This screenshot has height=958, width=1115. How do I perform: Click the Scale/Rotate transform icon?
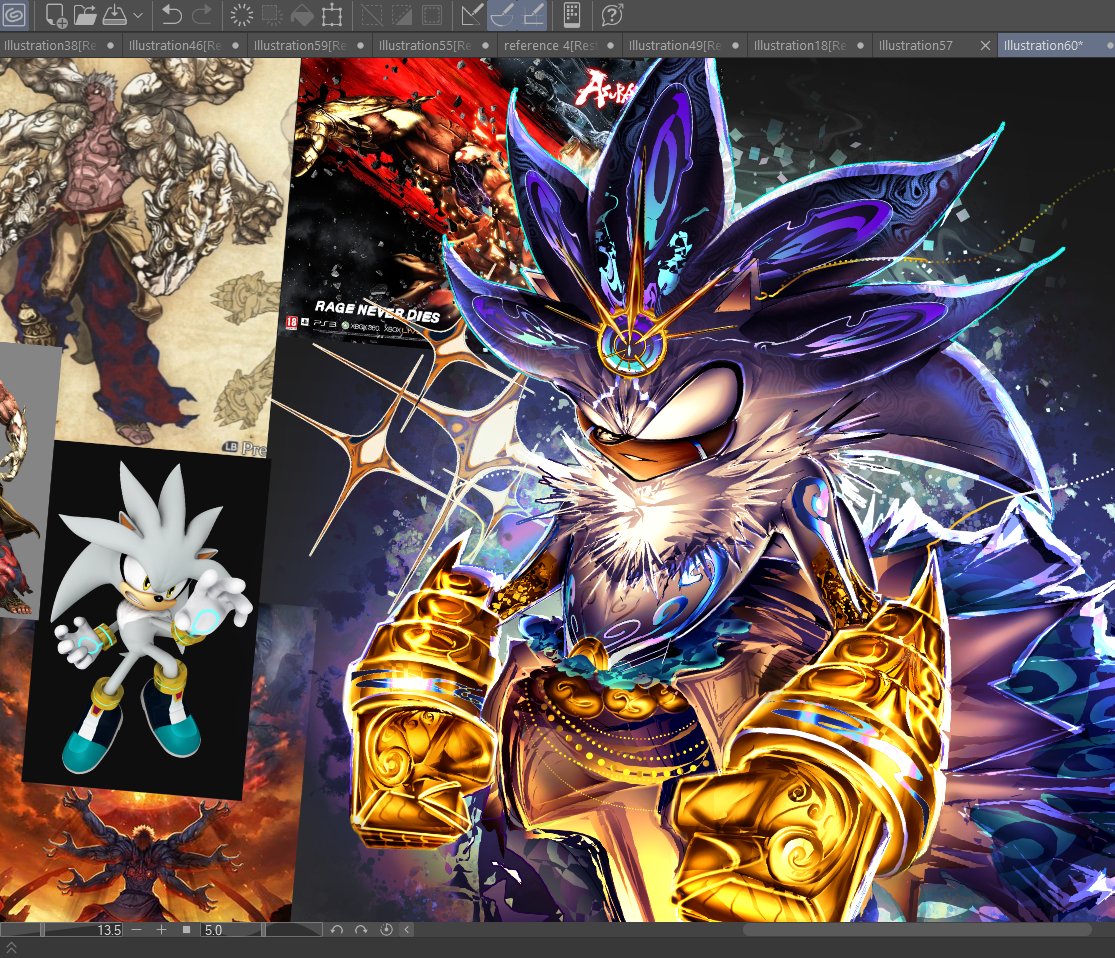(x=332, y=14)
